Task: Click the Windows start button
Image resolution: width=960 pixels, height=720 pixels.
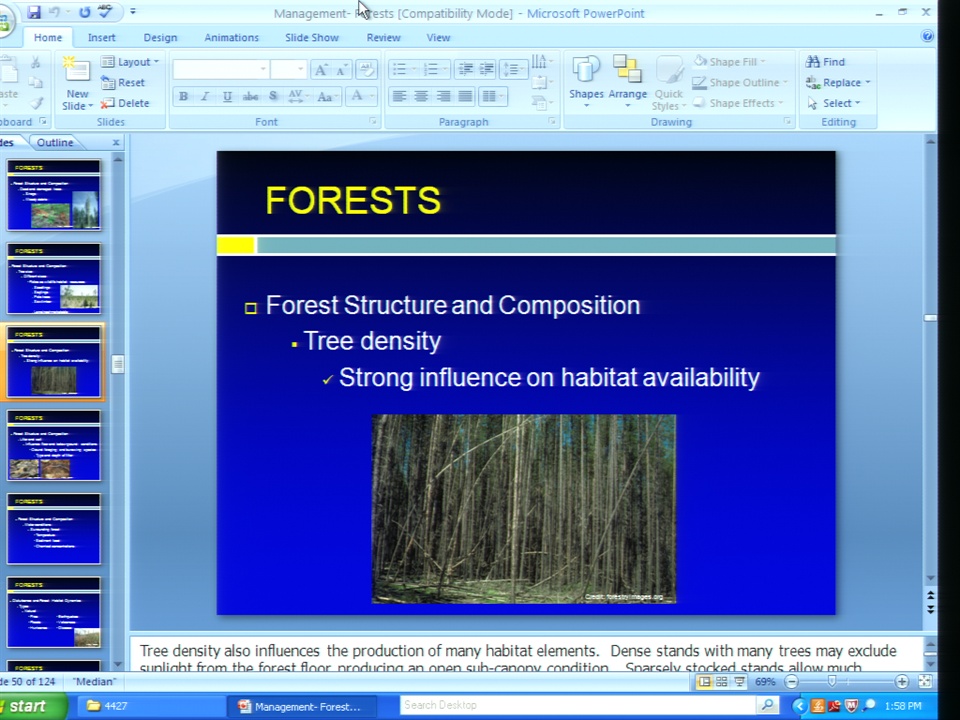Action: [31, 706]
